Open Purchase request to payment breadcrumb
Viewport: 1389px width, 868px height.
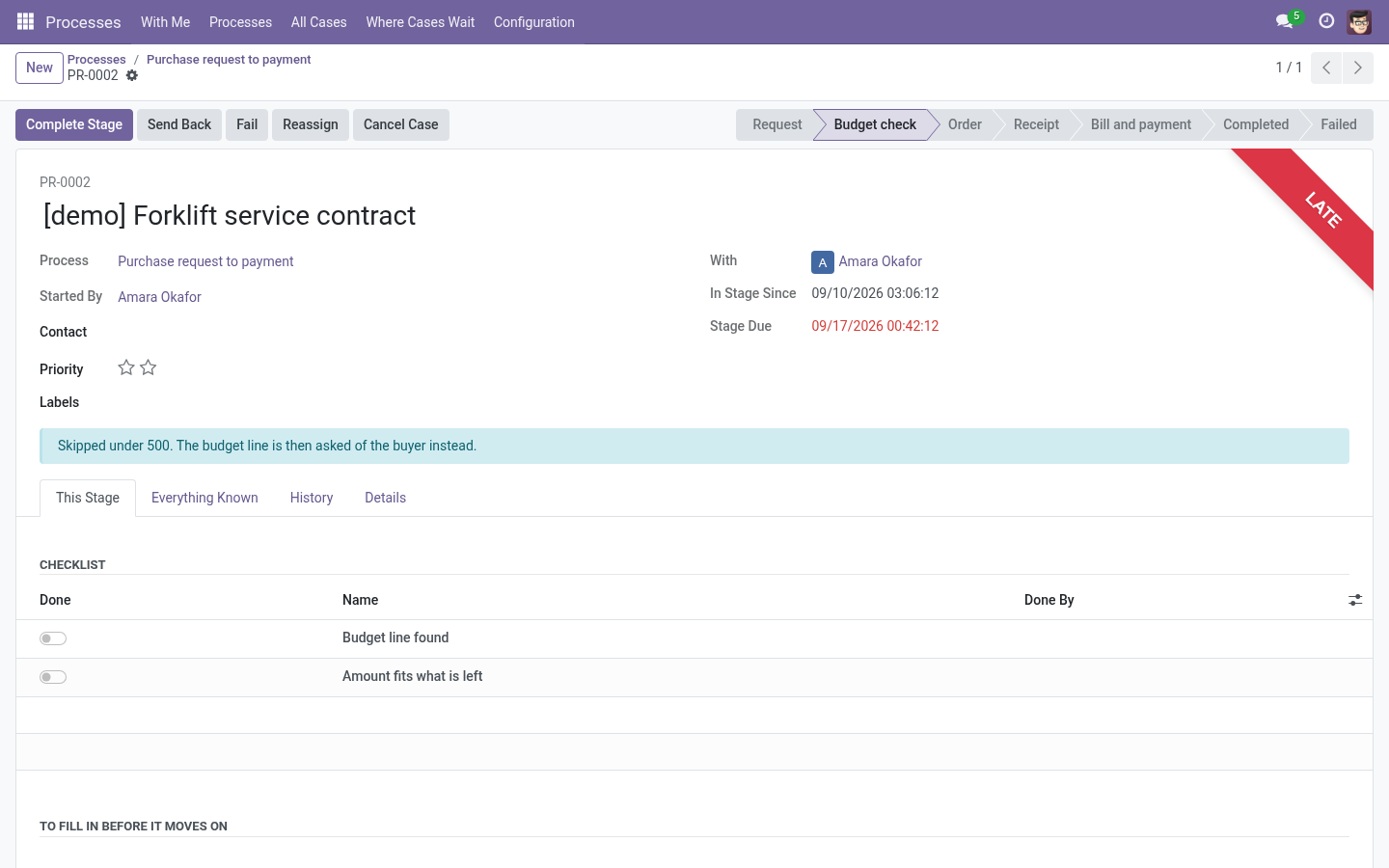pos(229,59)
